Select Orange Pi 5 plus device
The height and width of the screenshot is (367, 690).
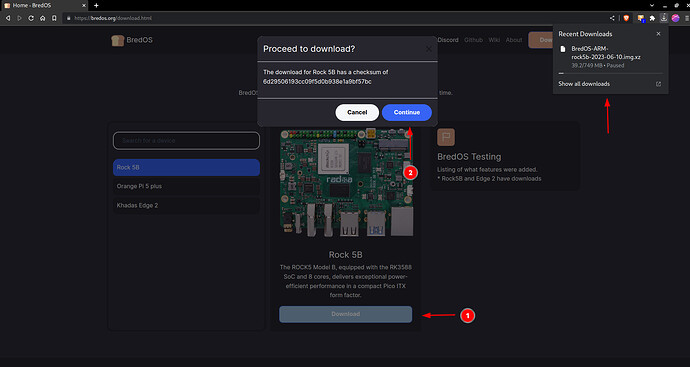[186, 186]
